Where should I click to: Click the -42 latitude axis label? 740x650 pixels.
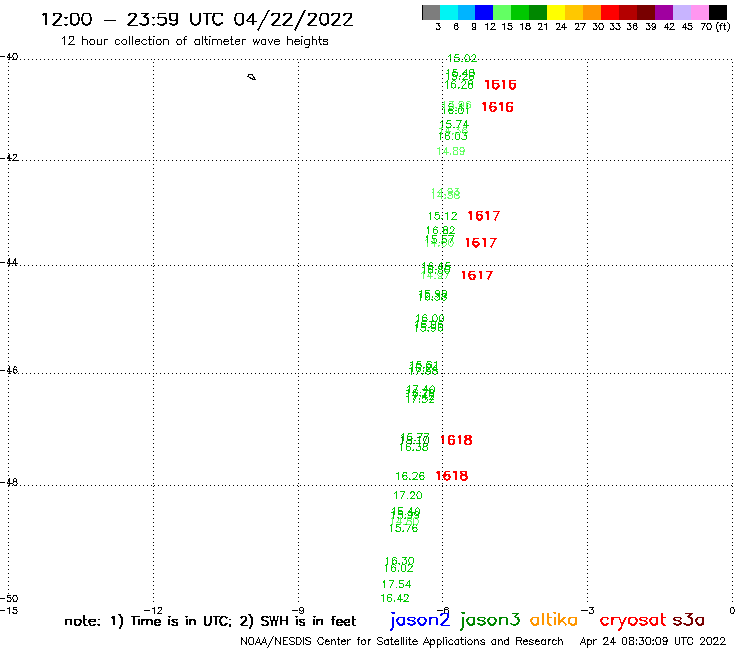coord(9,157)
